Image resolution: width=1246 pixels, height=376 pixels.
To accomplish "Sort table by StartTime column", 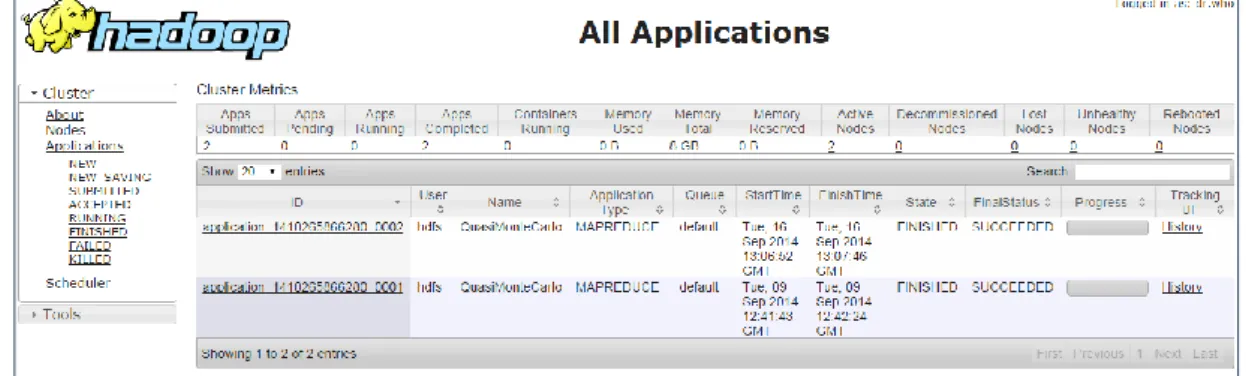I will [773, 202].
